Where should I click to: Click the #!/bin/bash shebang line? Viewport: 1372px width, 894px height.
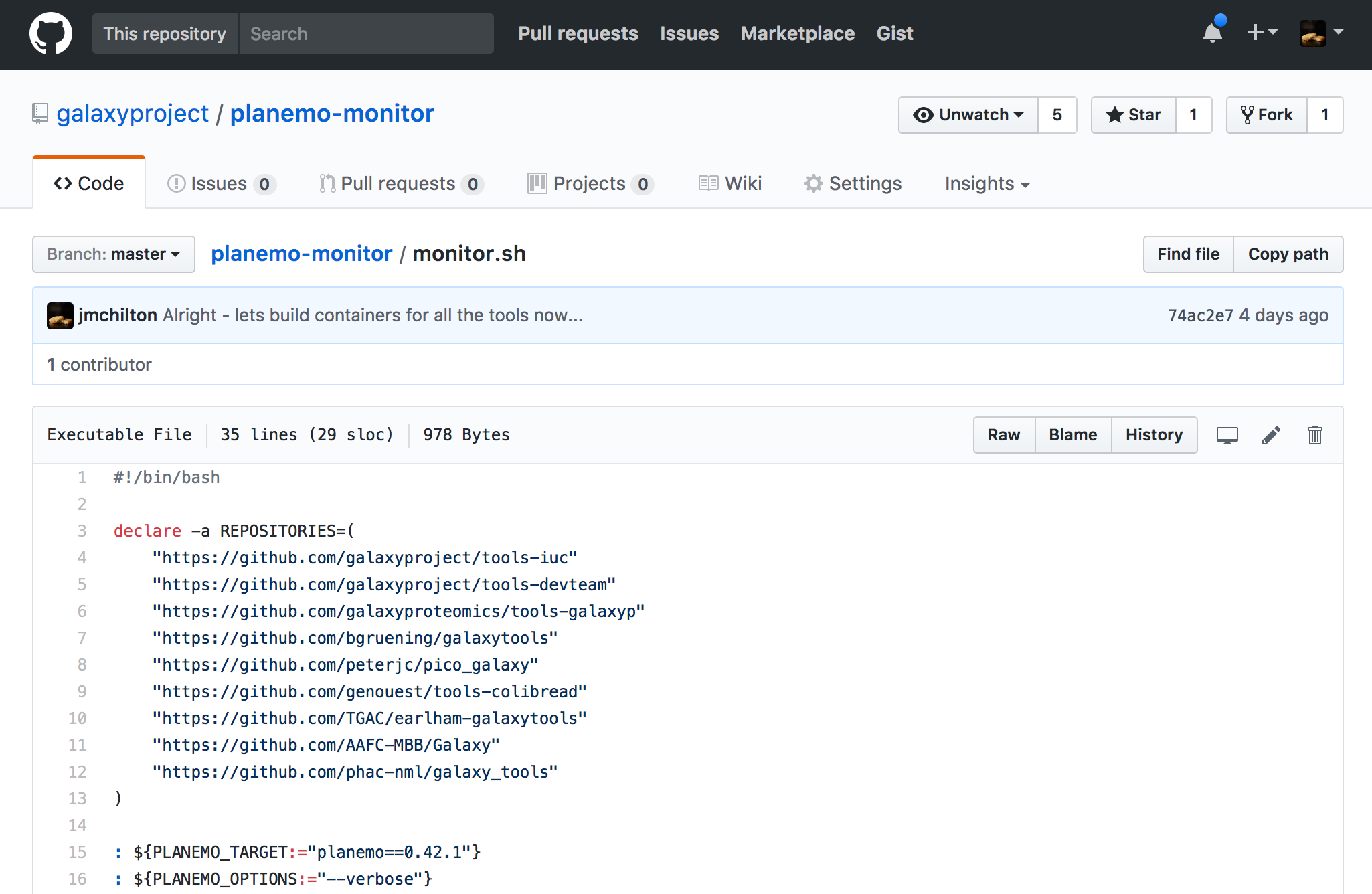[x=167, y=477]
